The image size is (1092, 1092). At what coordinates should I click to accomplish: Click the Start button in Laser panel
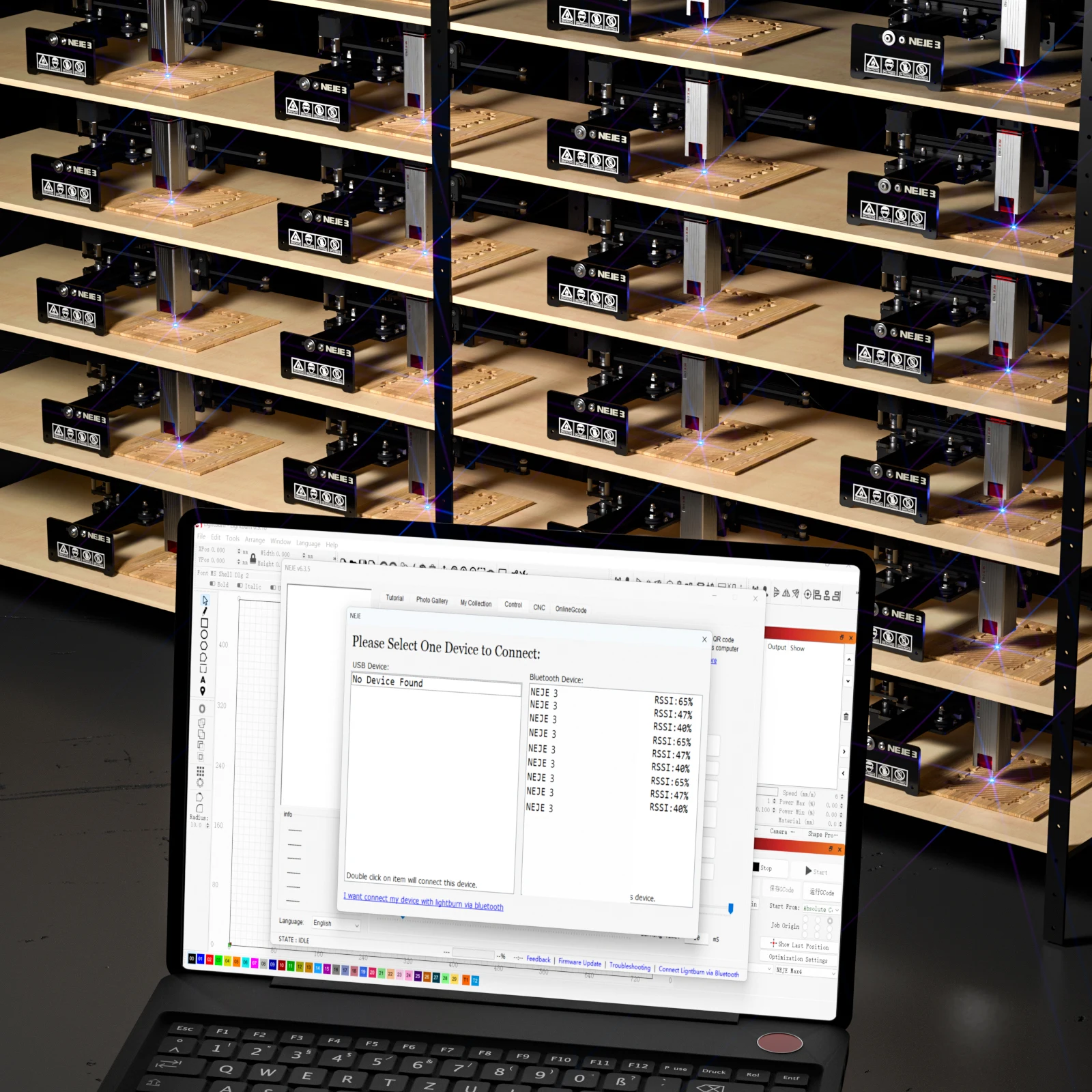pos(816,872)
